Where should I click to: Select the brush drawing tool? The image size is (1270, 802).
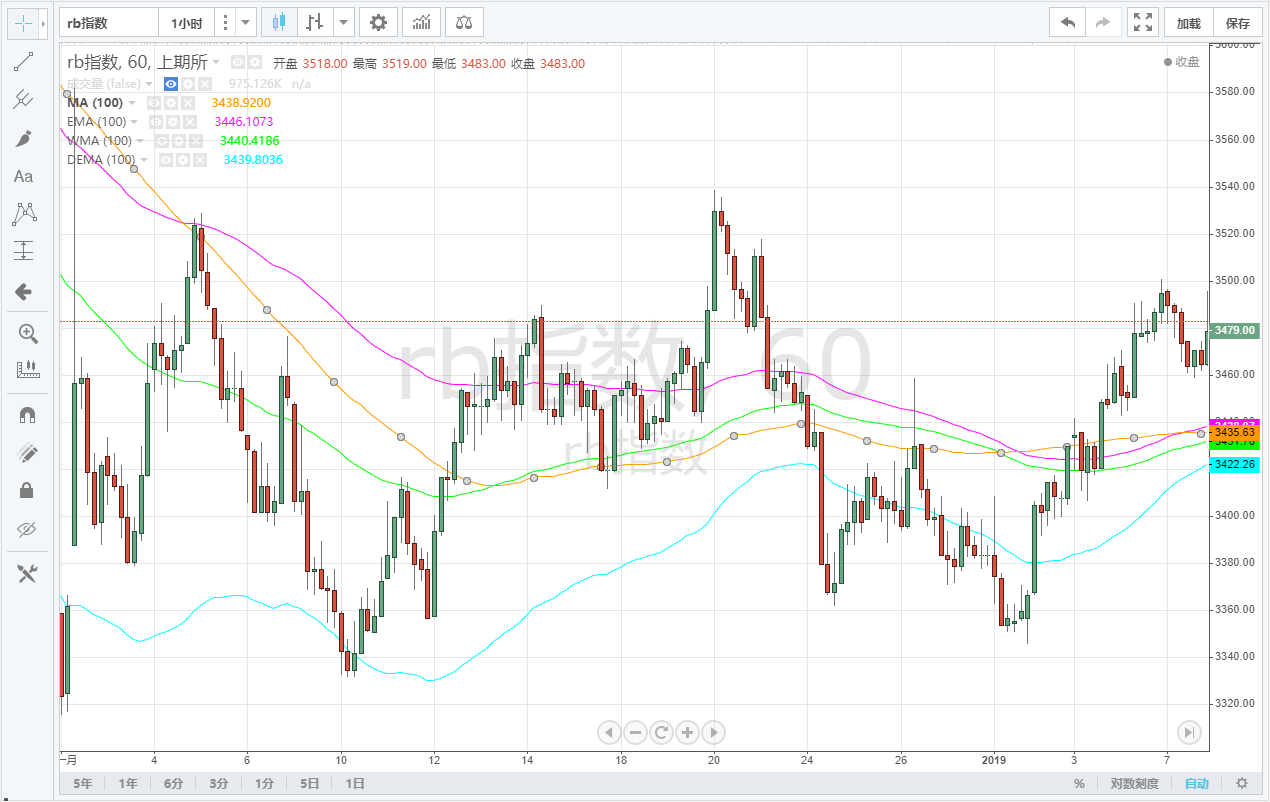23,138
